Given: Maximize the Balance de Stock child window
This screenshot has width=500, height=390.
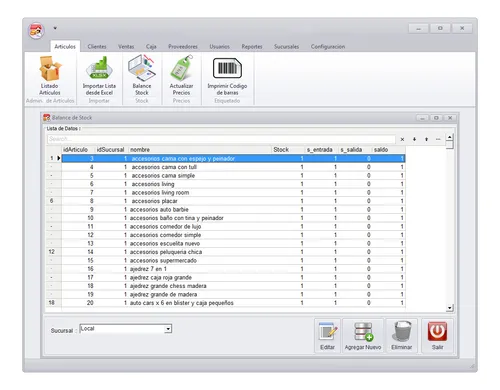Looking at the screenshot, I should click(x=436, y=118).
